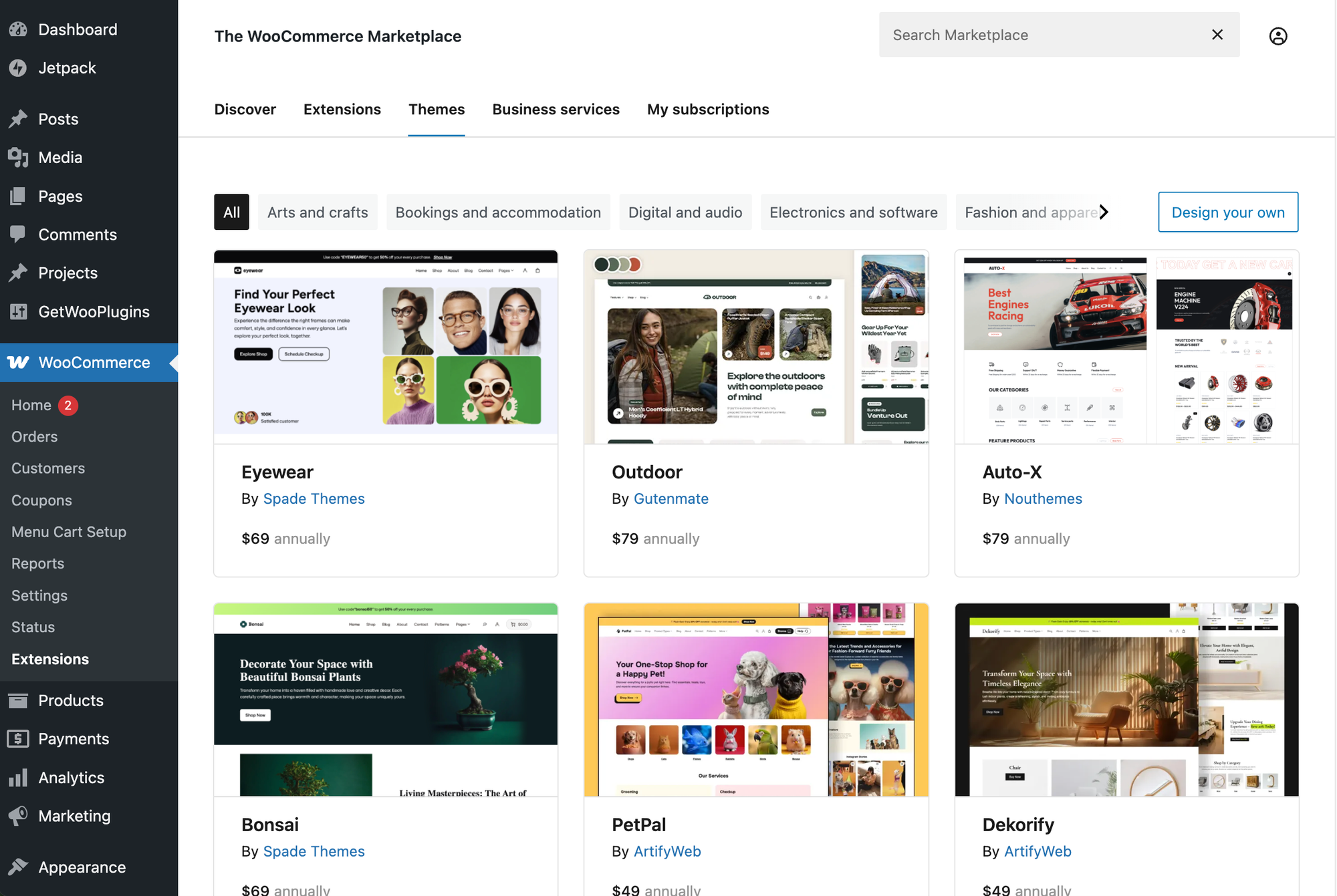Screen dimensions: 1337x896
Task: Open the sidebar Extensions submenu item
Action: (50, 659)
